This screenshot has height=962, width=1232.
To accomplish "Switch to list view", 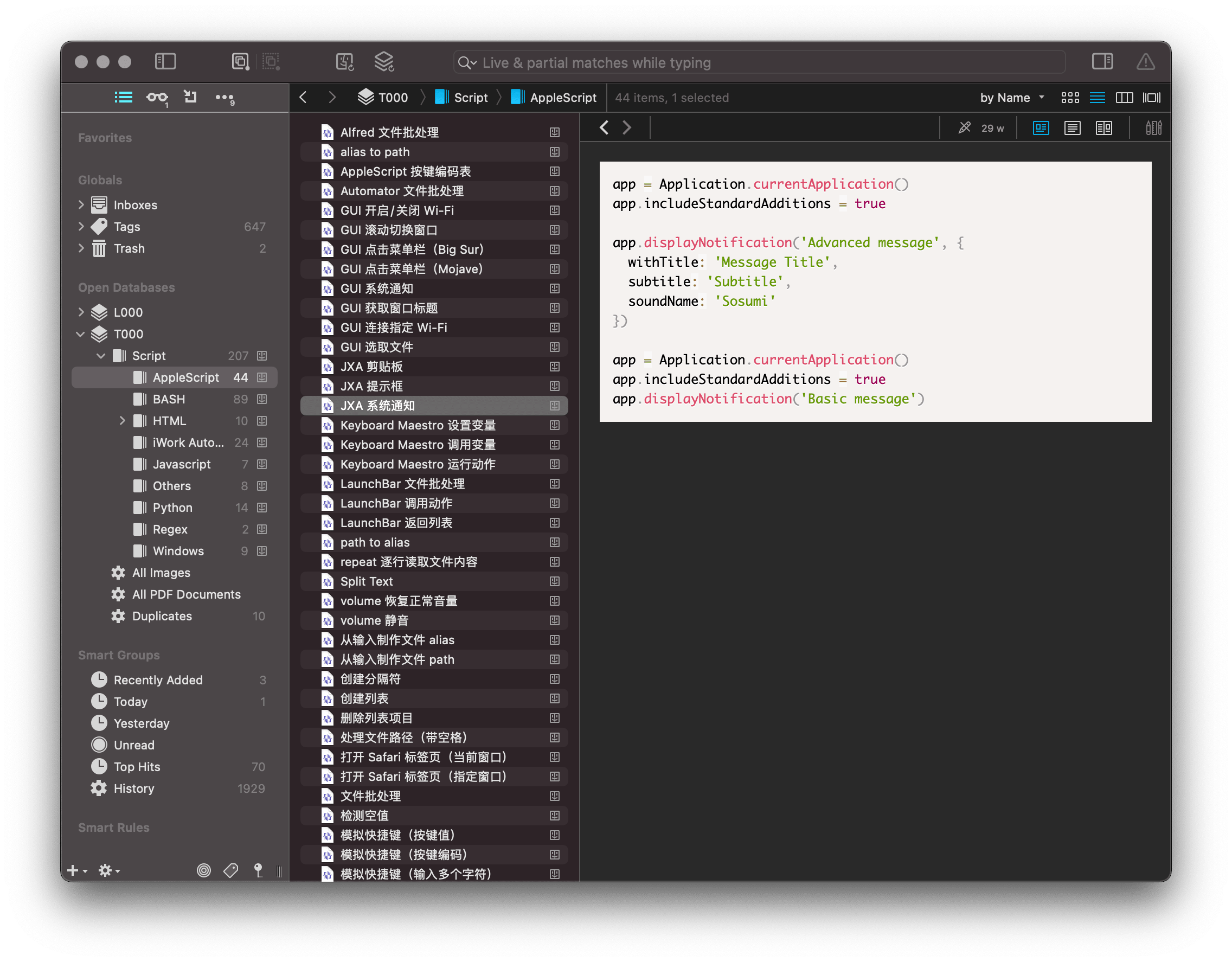I will tap(1097, 98).
